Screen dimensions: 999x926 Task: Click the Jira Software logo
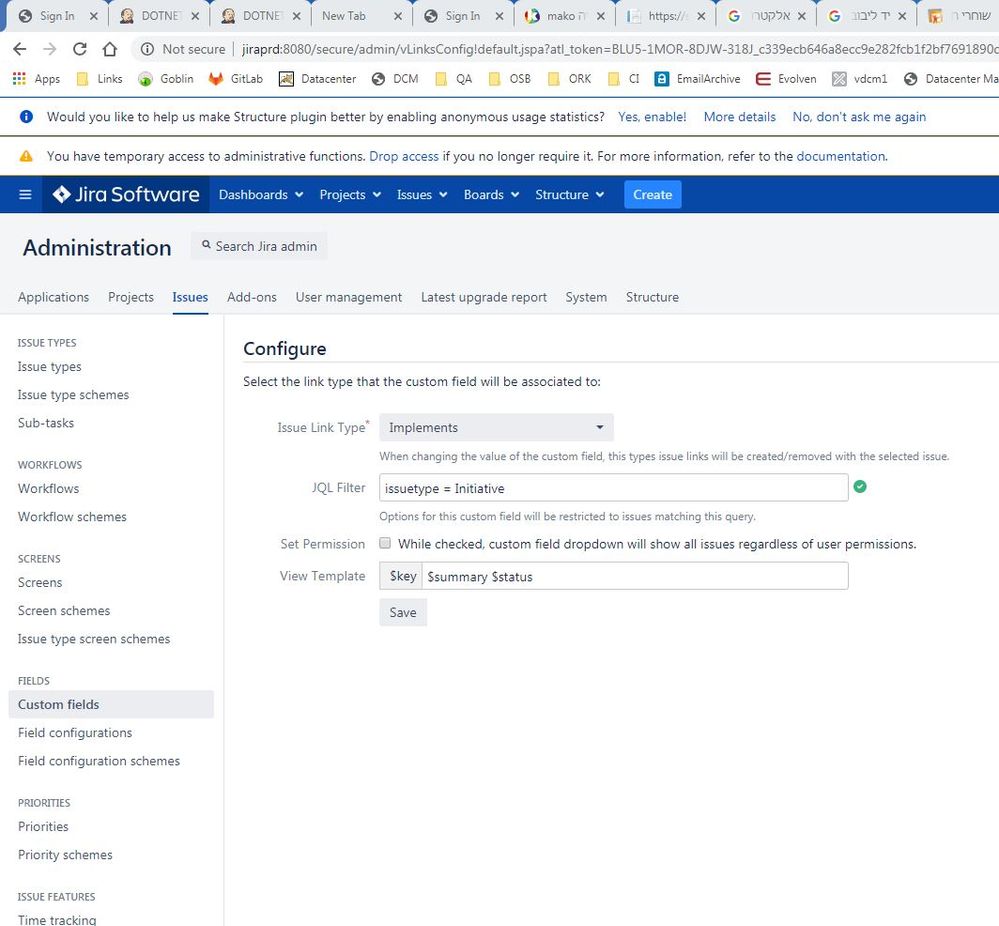click(x=126, y=194)
